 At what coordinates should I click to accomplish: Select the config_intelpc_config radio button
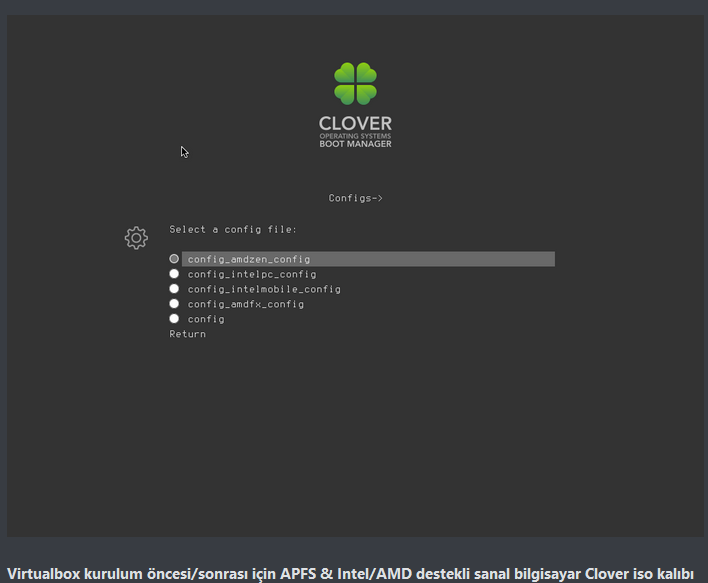(174, 274)
